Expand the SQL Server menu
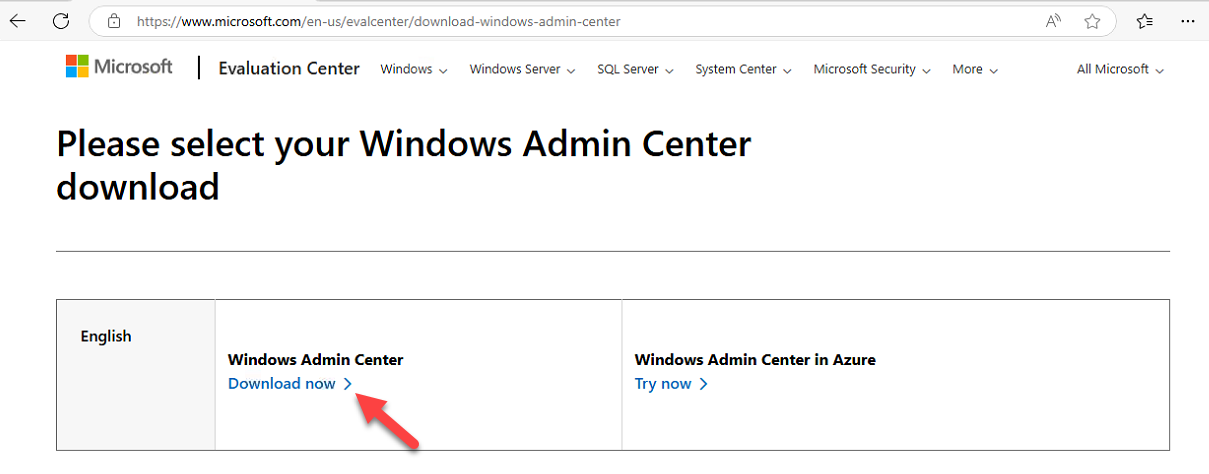The height and width of the screenshot is (474, 1209). click(x=635, y=69)
